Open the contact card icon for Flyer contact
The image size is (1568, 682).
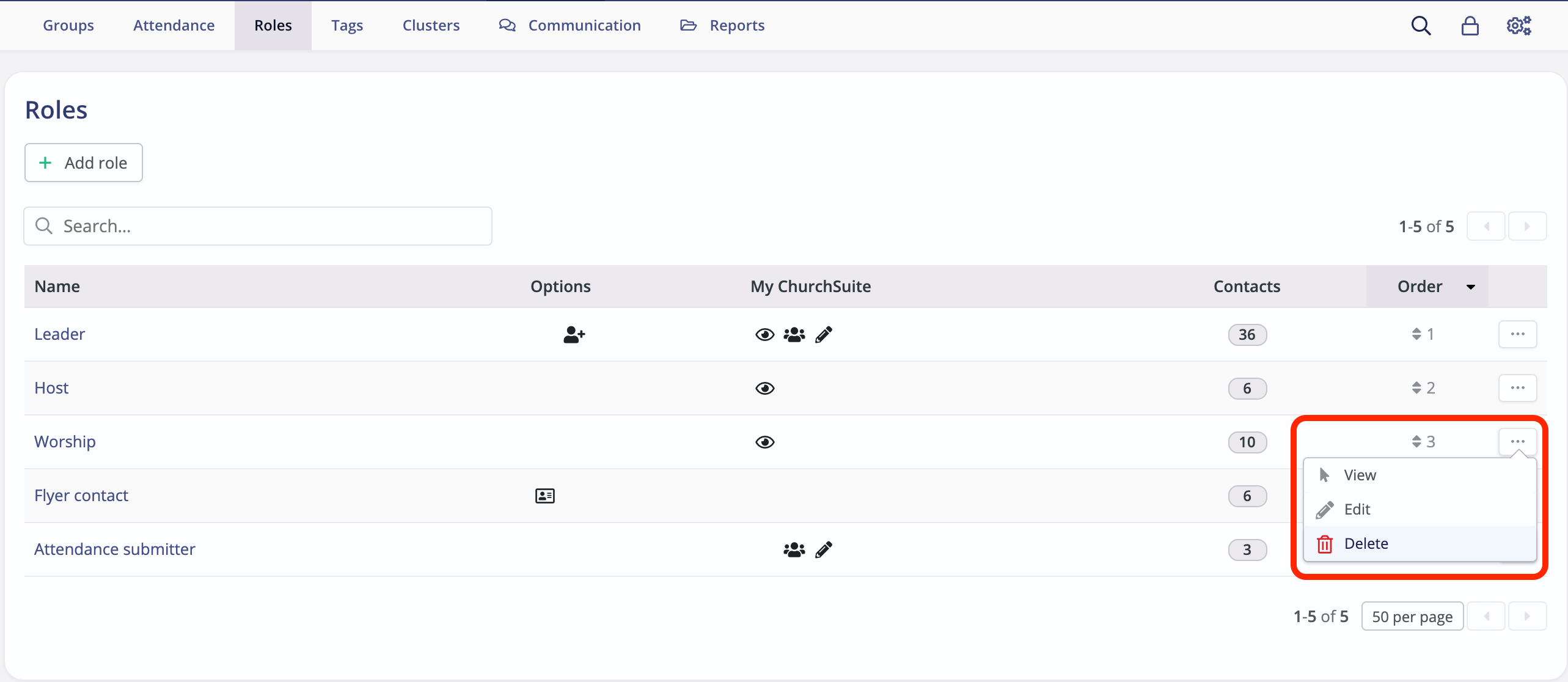[544, 495]
